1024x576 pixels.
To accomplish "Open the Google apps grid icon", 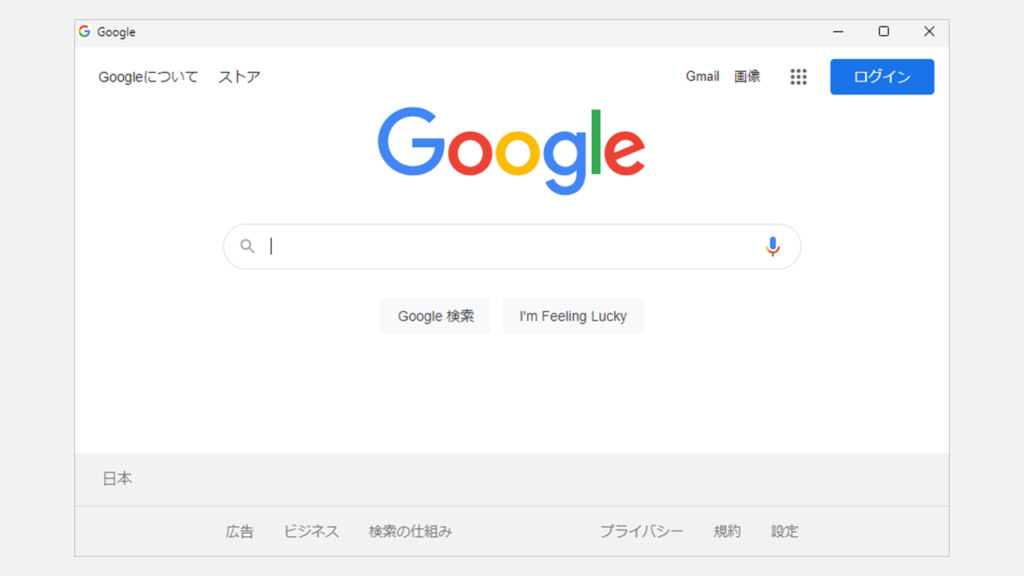I will 798,77.
